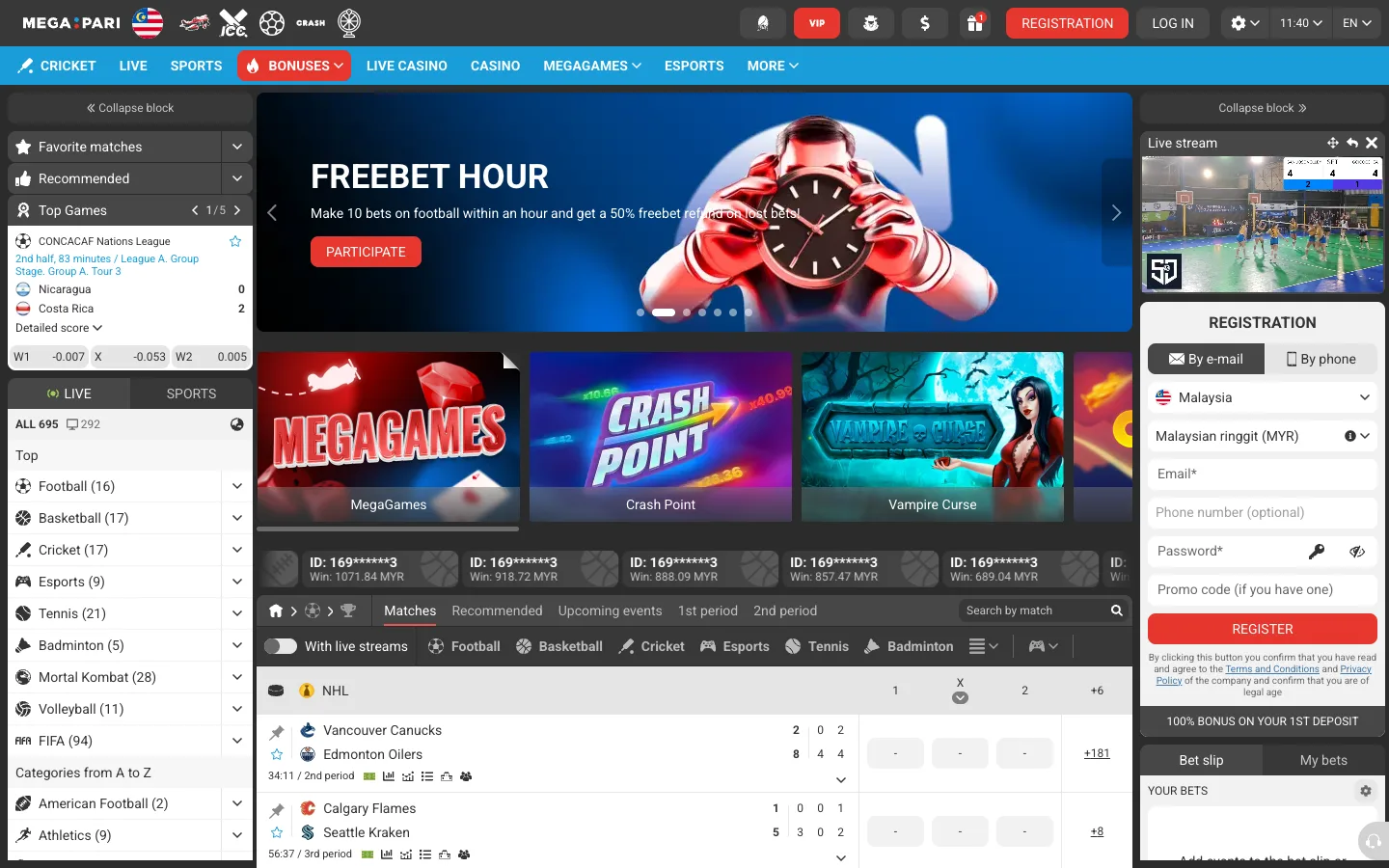
Task: Click the globe icon in ALL 695 row
Action: tap(237, 424)
